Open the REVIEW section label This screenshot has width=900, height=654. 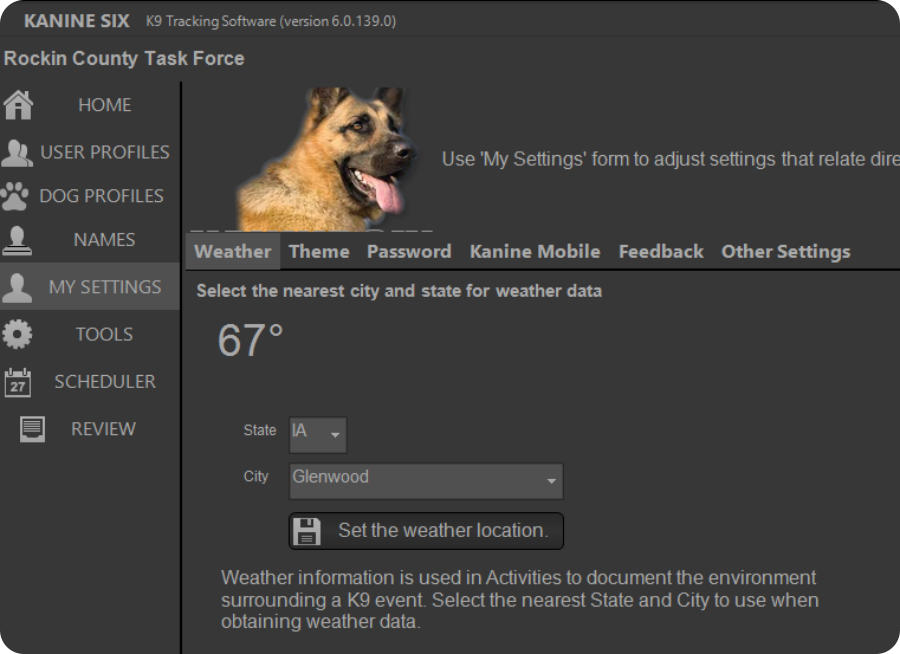(103, 429)
